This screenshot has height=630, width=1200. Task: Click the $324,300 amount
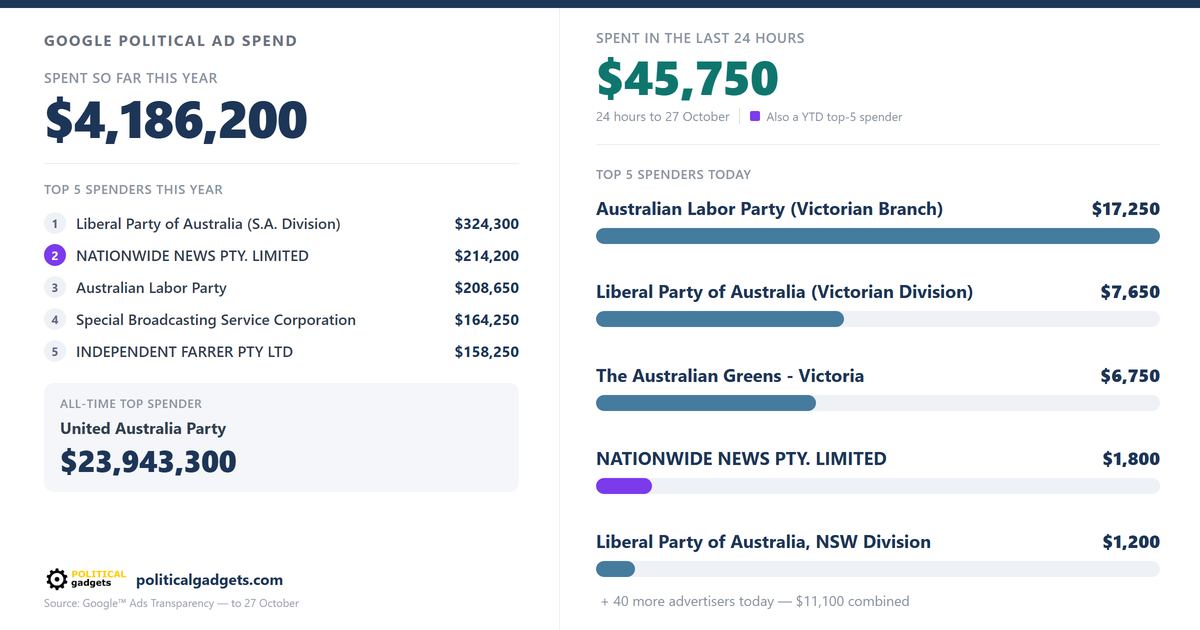[487, 224]
